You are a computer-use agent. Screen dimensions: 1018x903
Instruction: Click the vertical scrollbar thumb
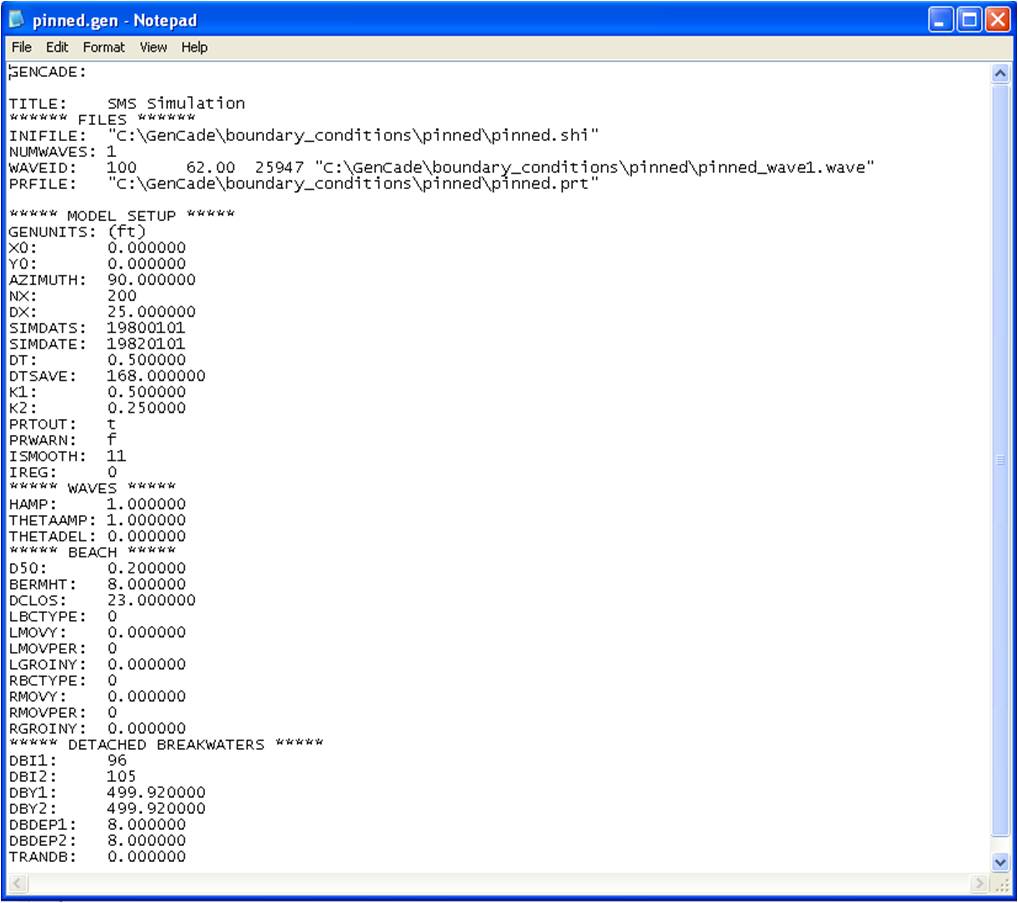tap(1000, 460)
